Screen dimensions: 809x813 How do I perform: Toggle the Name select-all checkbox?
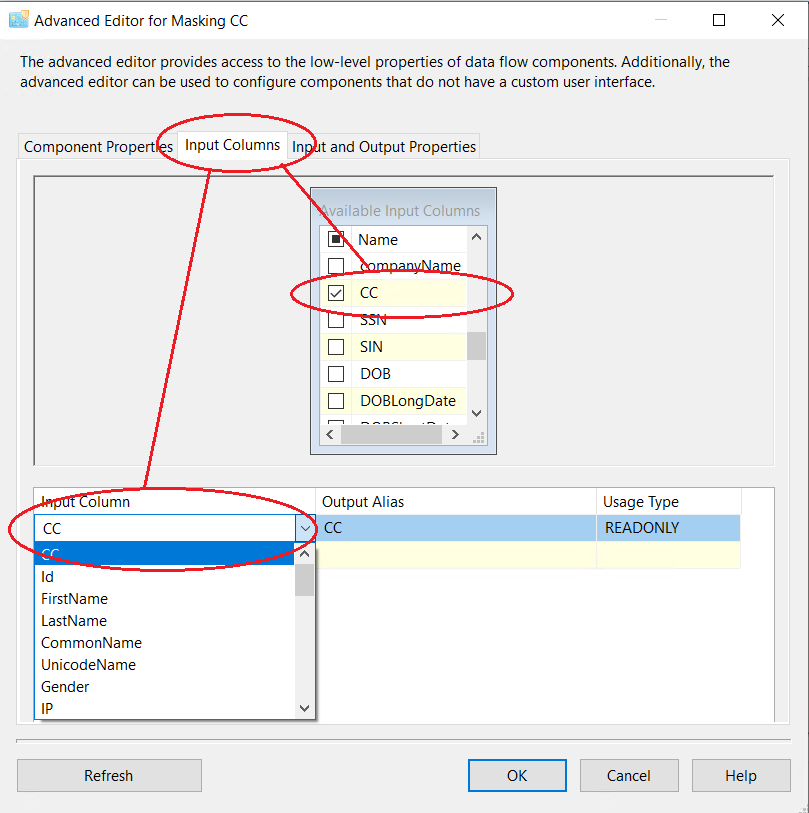pos(337,240)
